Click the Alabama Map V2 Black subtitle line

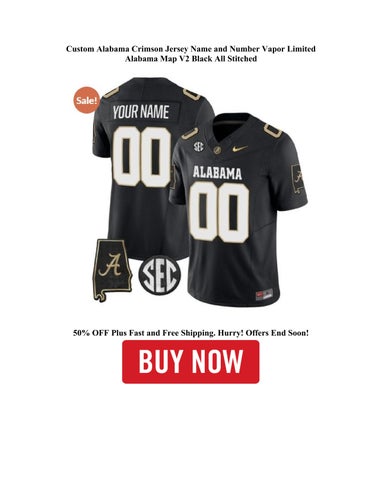pos(191,59)
